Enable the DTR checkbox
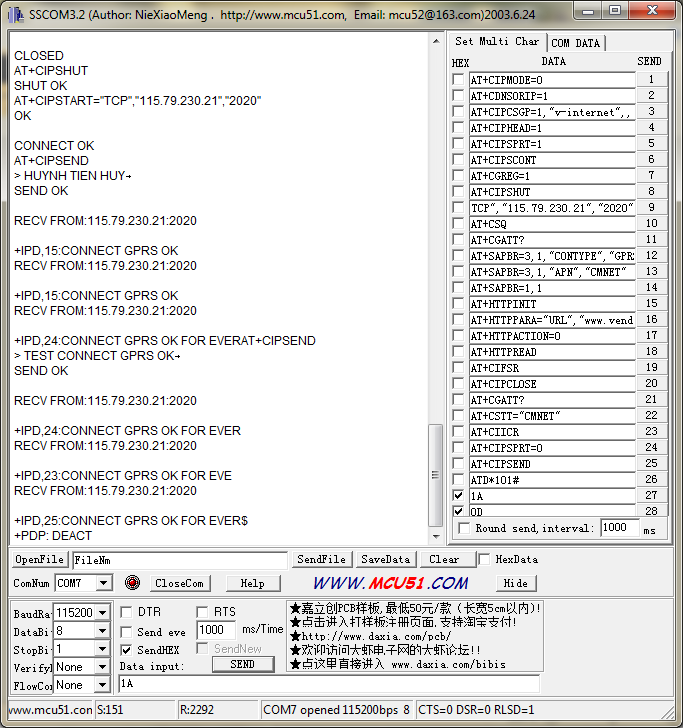This screenshot has width=683, height=728. click(x=126, y=612)
